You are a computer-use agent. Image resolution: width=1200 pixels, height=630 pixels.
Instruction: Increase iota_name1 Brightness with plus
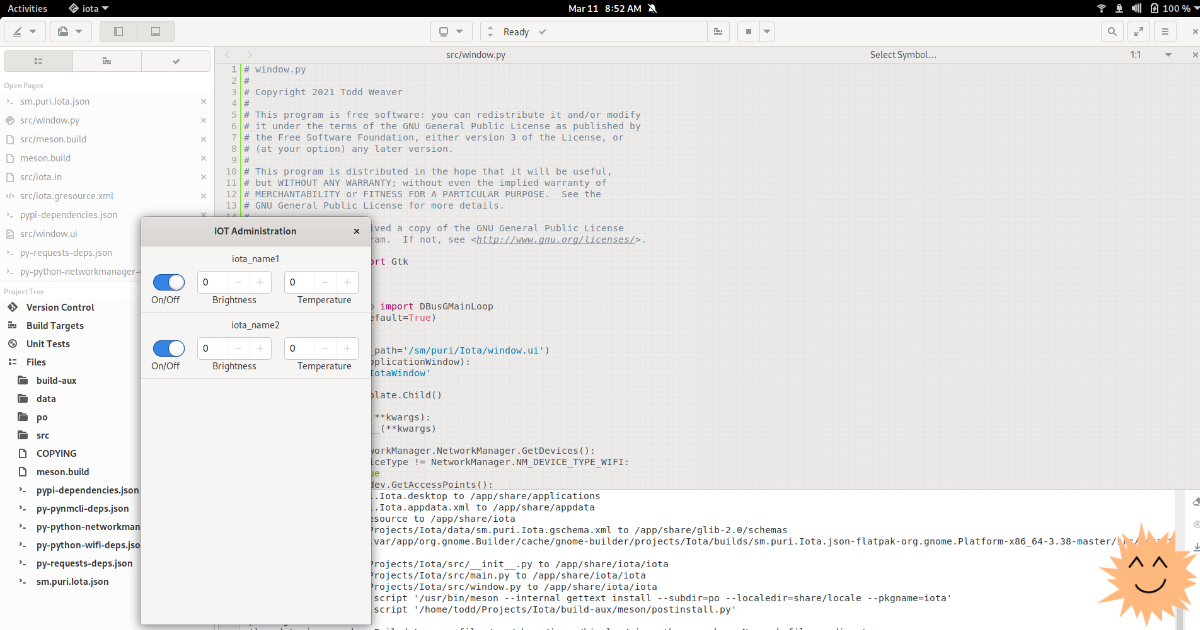pyautogui.click(x=260, y=283)
